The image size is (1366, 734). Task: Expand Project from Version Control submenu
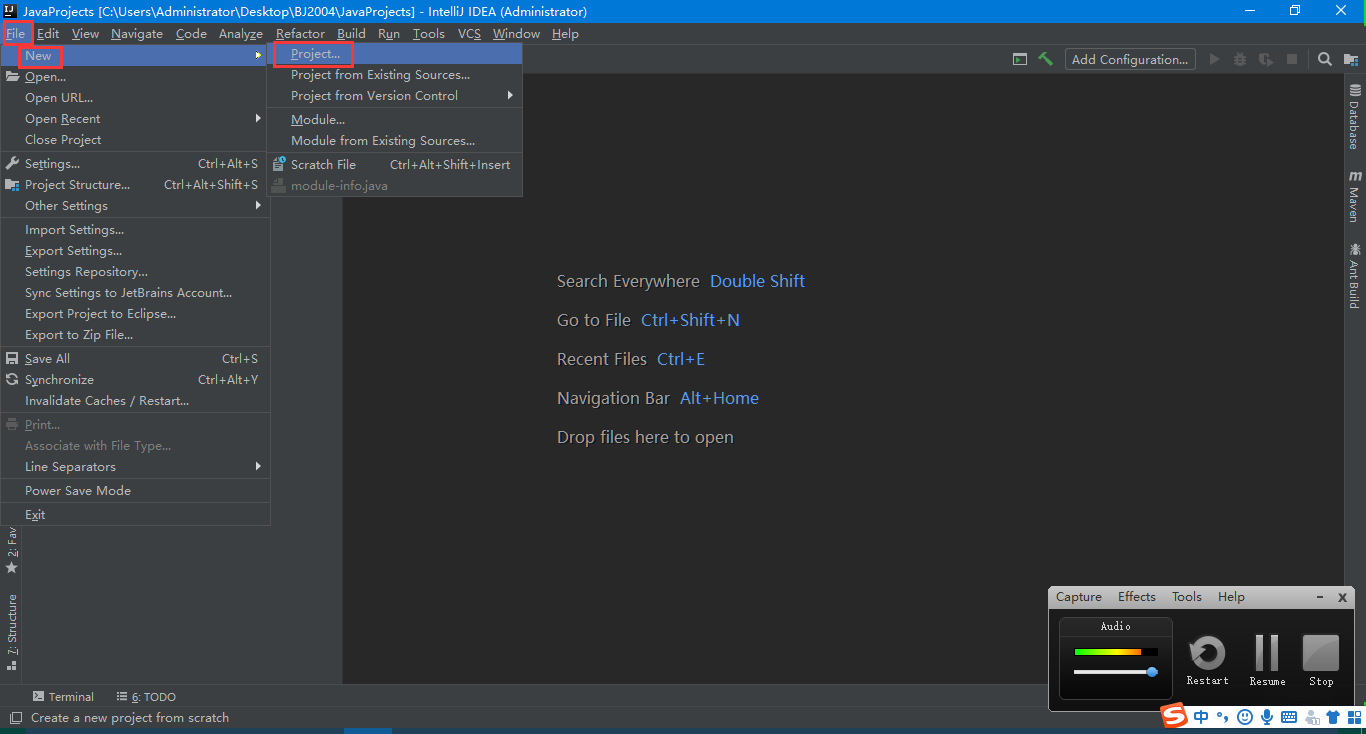[394, 96]
